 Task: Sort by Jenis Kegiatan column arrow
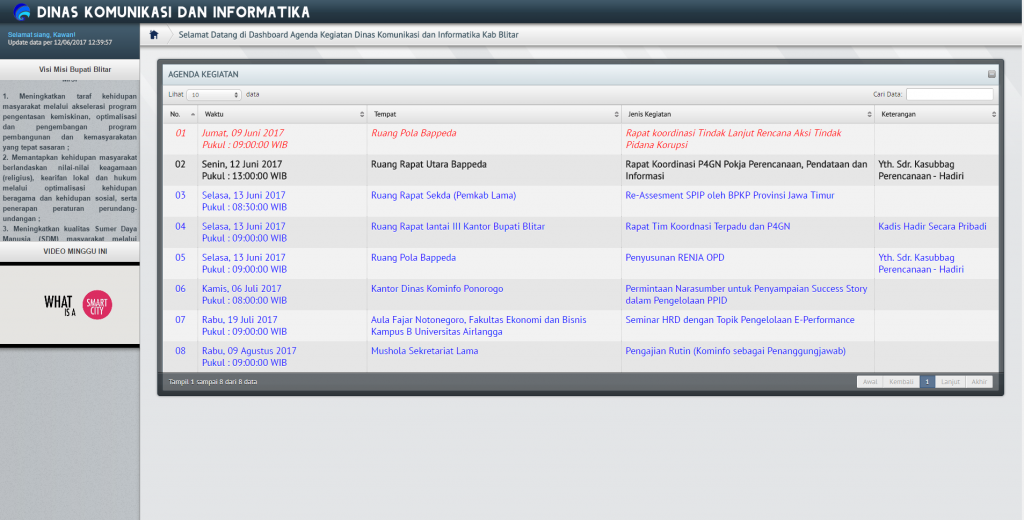[869, 115]
